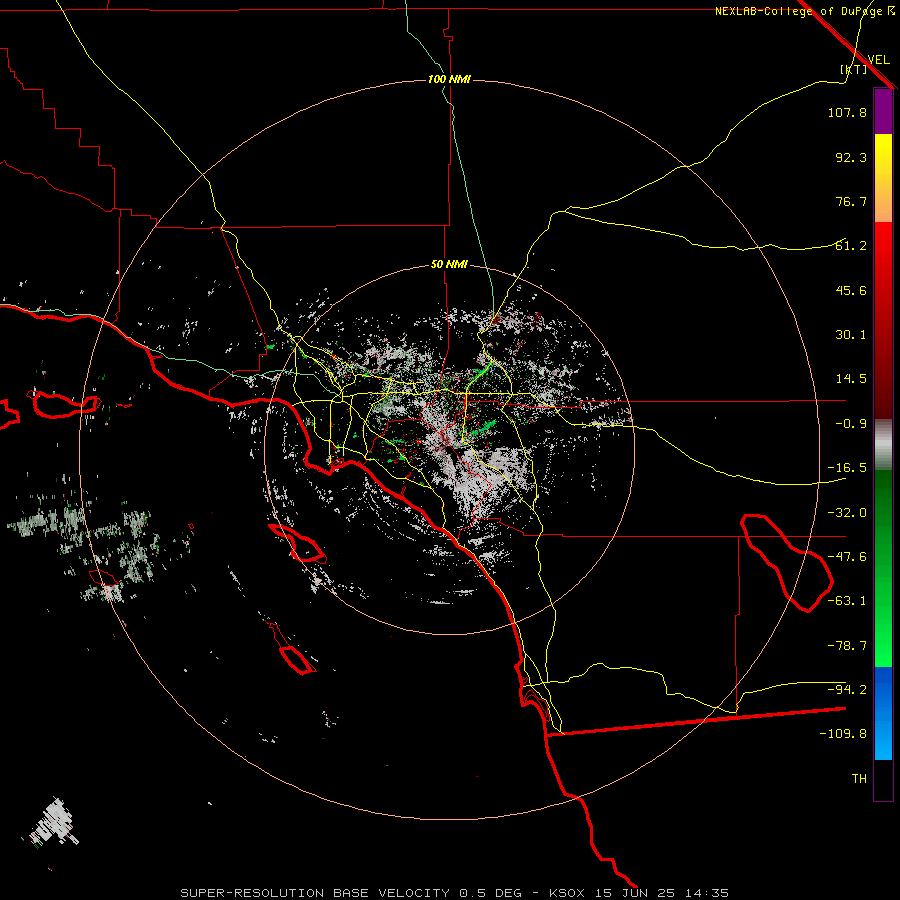Pick the red segment of the velocity color bar

point(883,320)
